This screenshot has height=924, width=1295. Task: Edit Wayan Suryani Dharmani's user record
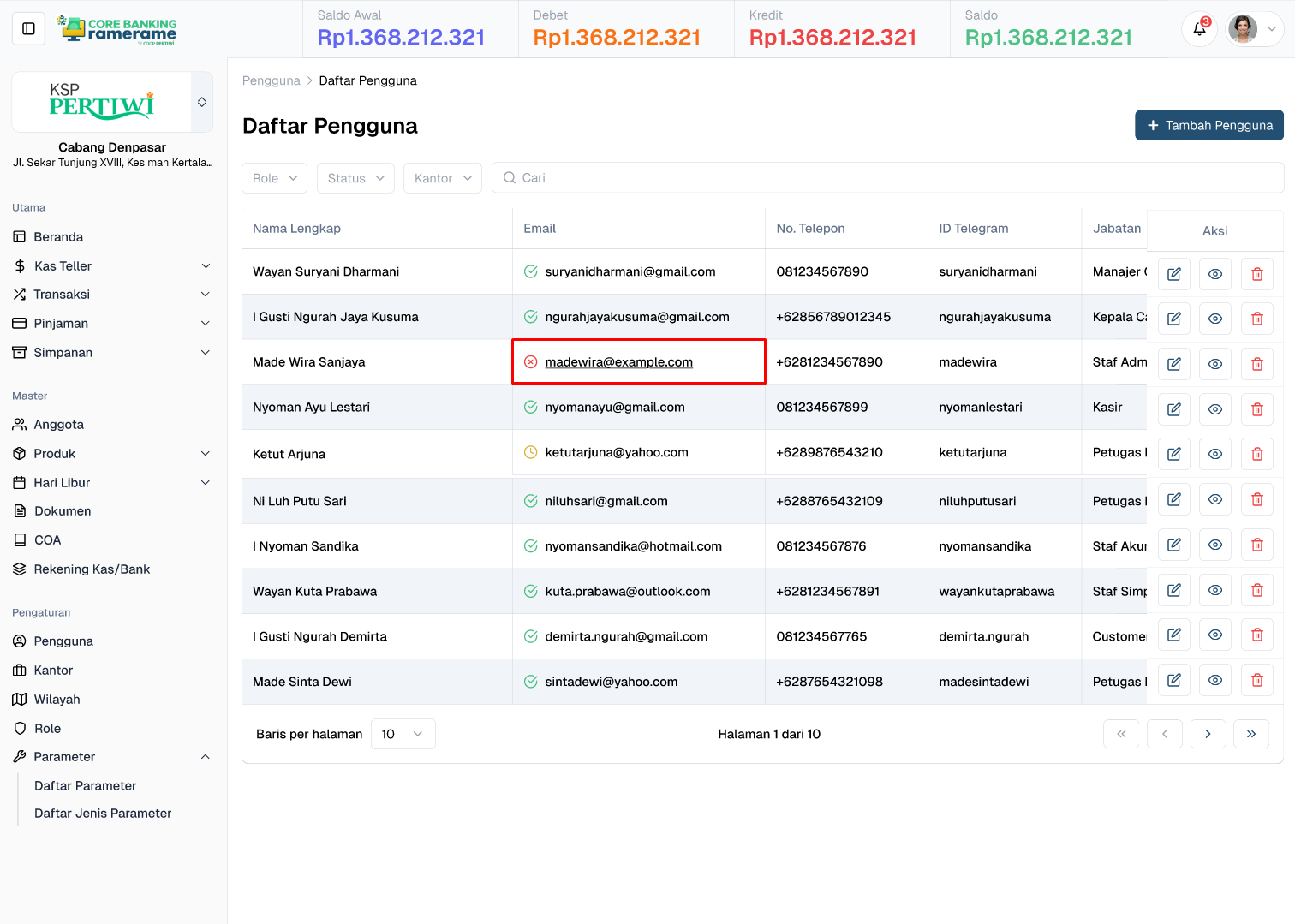pos(1173,274)
